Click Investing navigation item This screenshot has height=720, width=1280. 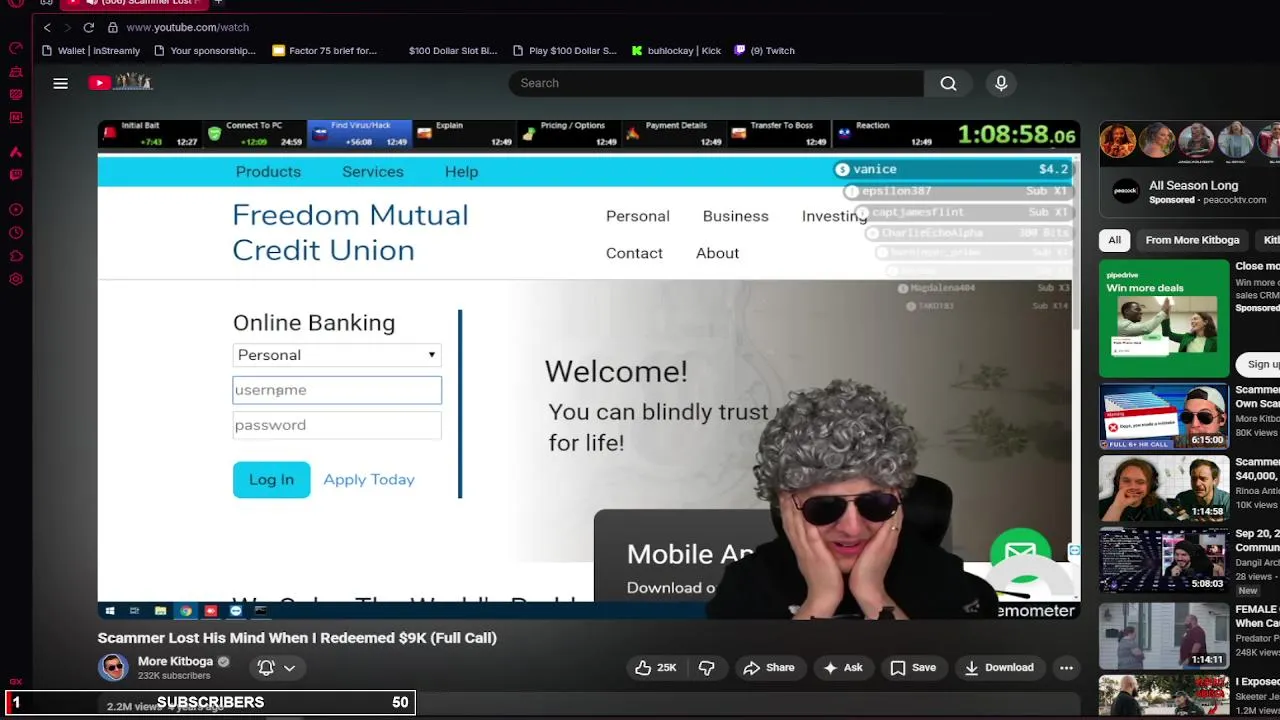(834, 216)
